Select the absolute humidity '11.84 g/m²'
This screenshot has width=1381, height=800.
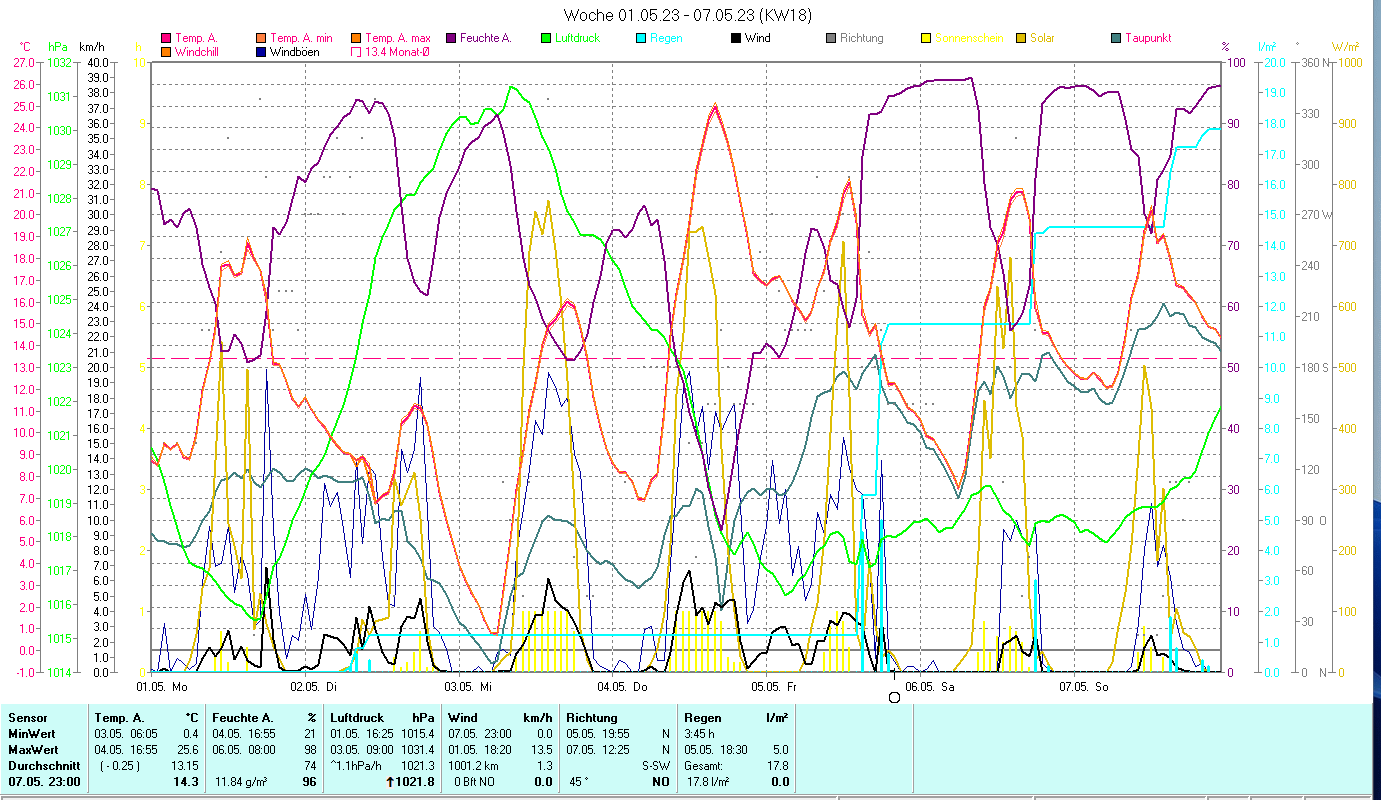click(243, 782)
